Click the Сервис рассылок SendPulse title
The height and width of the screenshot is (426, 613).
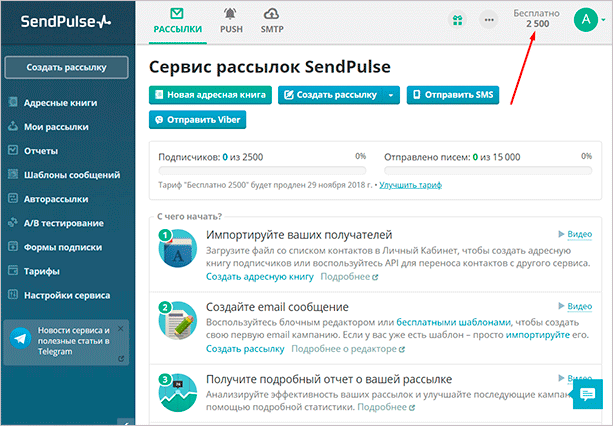[x=270, y=67]
